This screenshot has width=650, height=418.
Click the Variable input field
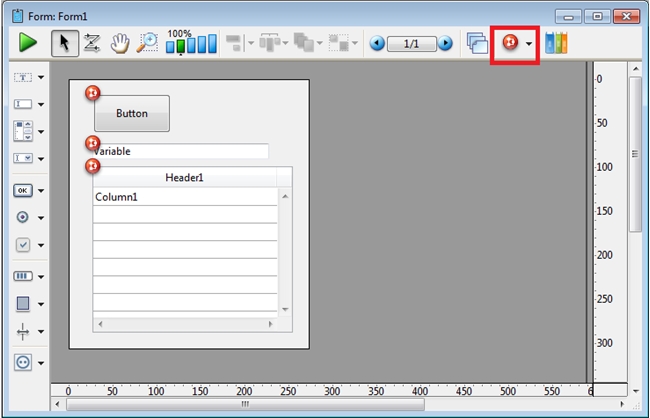180,152
